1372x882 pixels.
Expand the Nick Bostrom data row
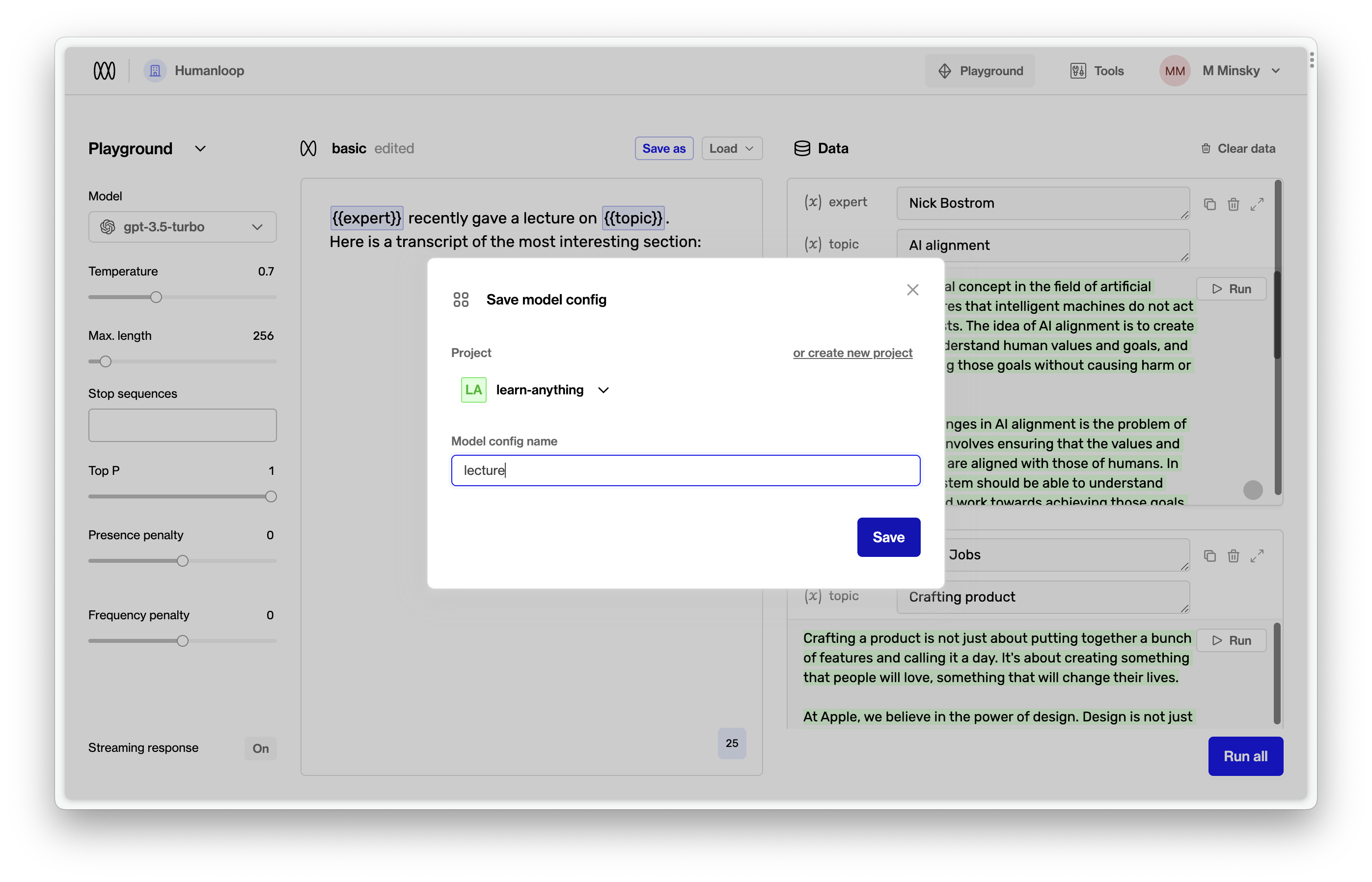click(1257, 204)
